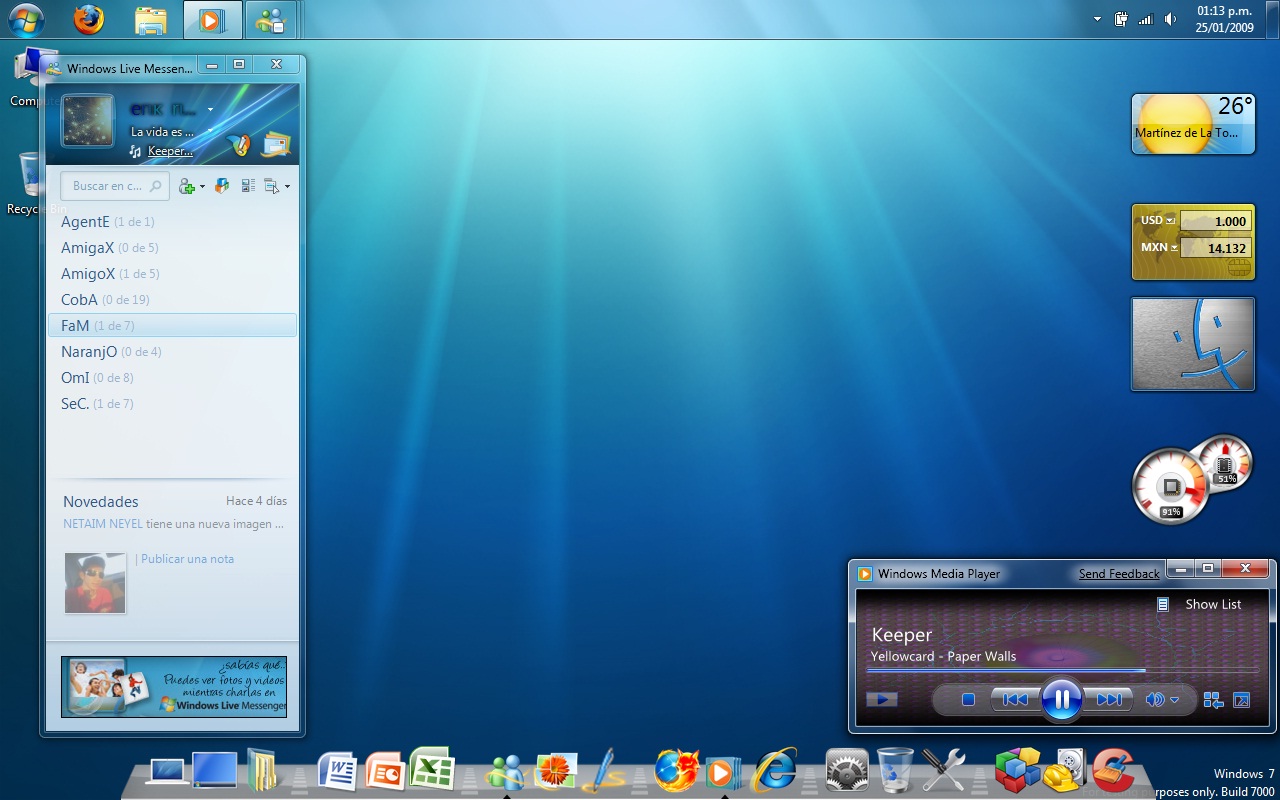Change contact list layout icon in Messenger
The image size is (1280, 800).
[x=248, y=186]
